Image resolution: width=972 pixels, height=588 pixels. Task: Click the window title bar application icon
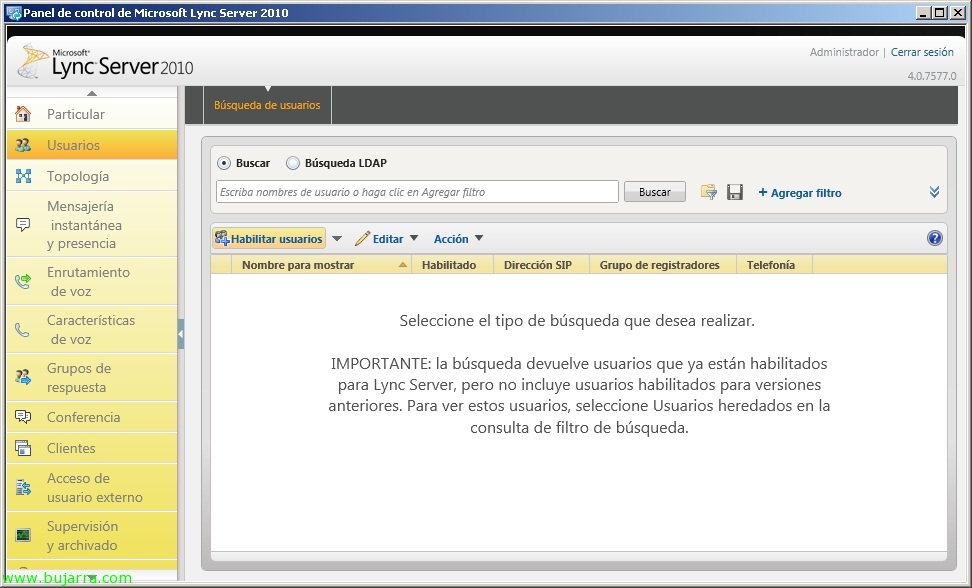point(13,12)
